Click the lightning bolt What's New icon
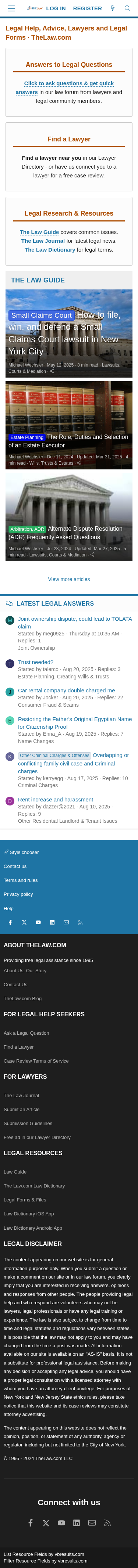Screen dimensions: 138x1568 tap(112, 8)
